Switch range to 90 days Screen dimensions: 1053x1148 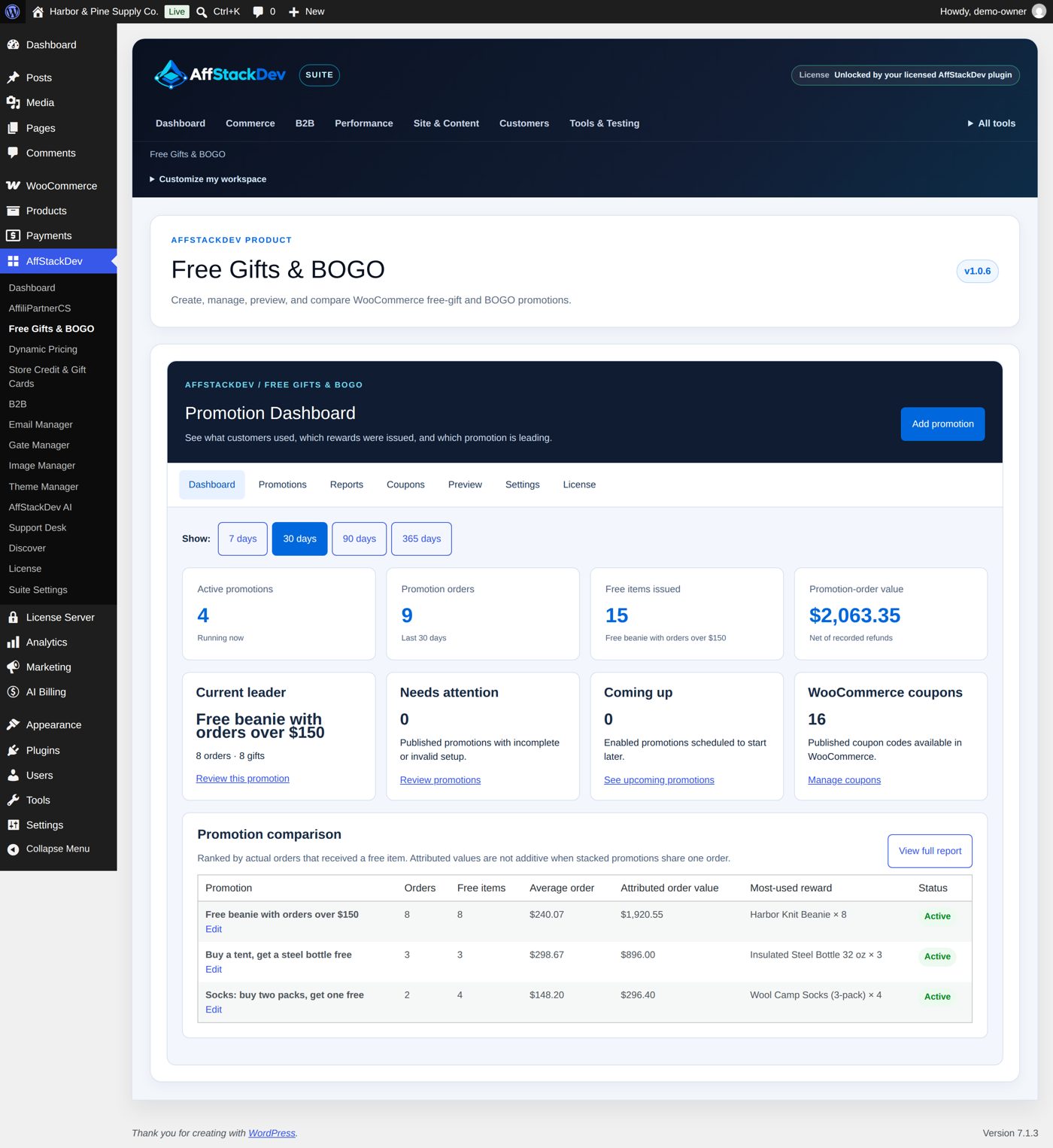point(359,539)
